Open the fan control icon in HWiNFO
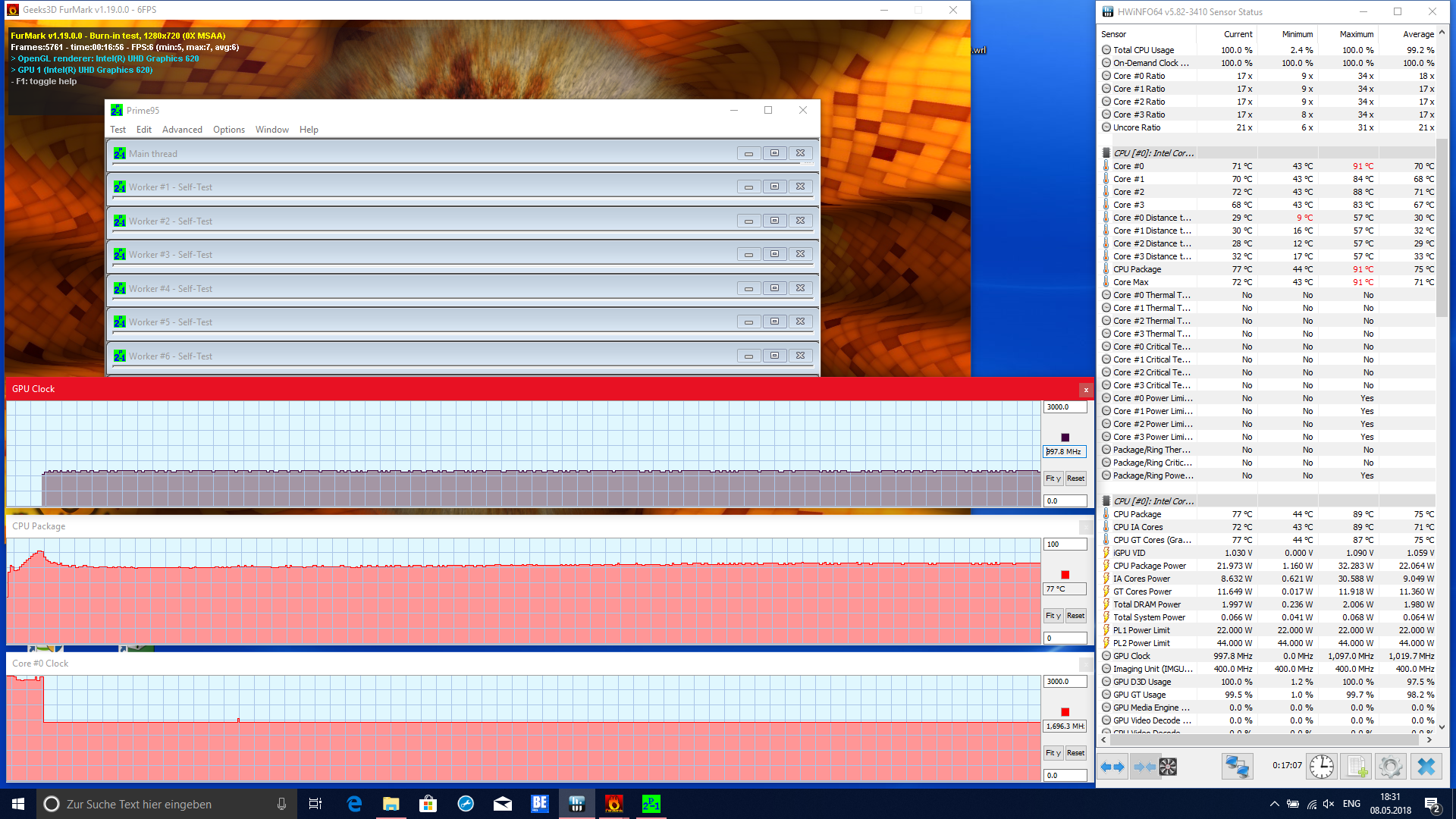This screenshot has width=1456, height=819. click(1168, 767)
